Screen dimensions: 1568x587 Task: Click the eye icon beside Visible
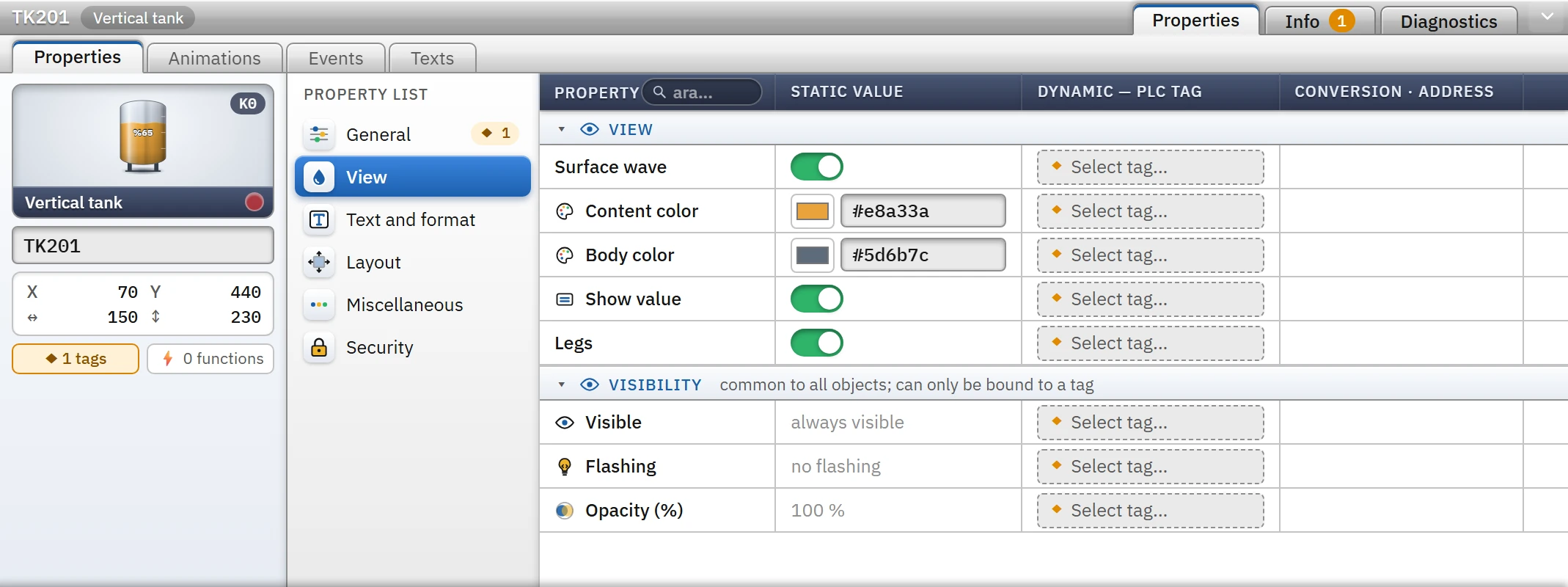(565, 423)
